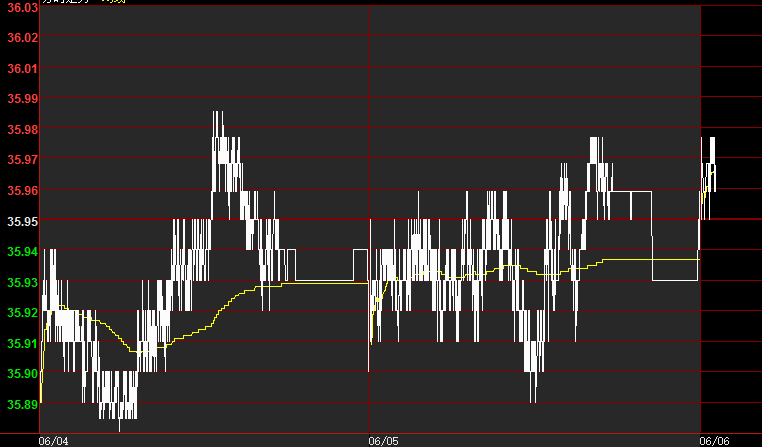The height and width of the screenshot is (447, 762).
Task: Select the 06/06 date marker
Action: coord(713,440)
